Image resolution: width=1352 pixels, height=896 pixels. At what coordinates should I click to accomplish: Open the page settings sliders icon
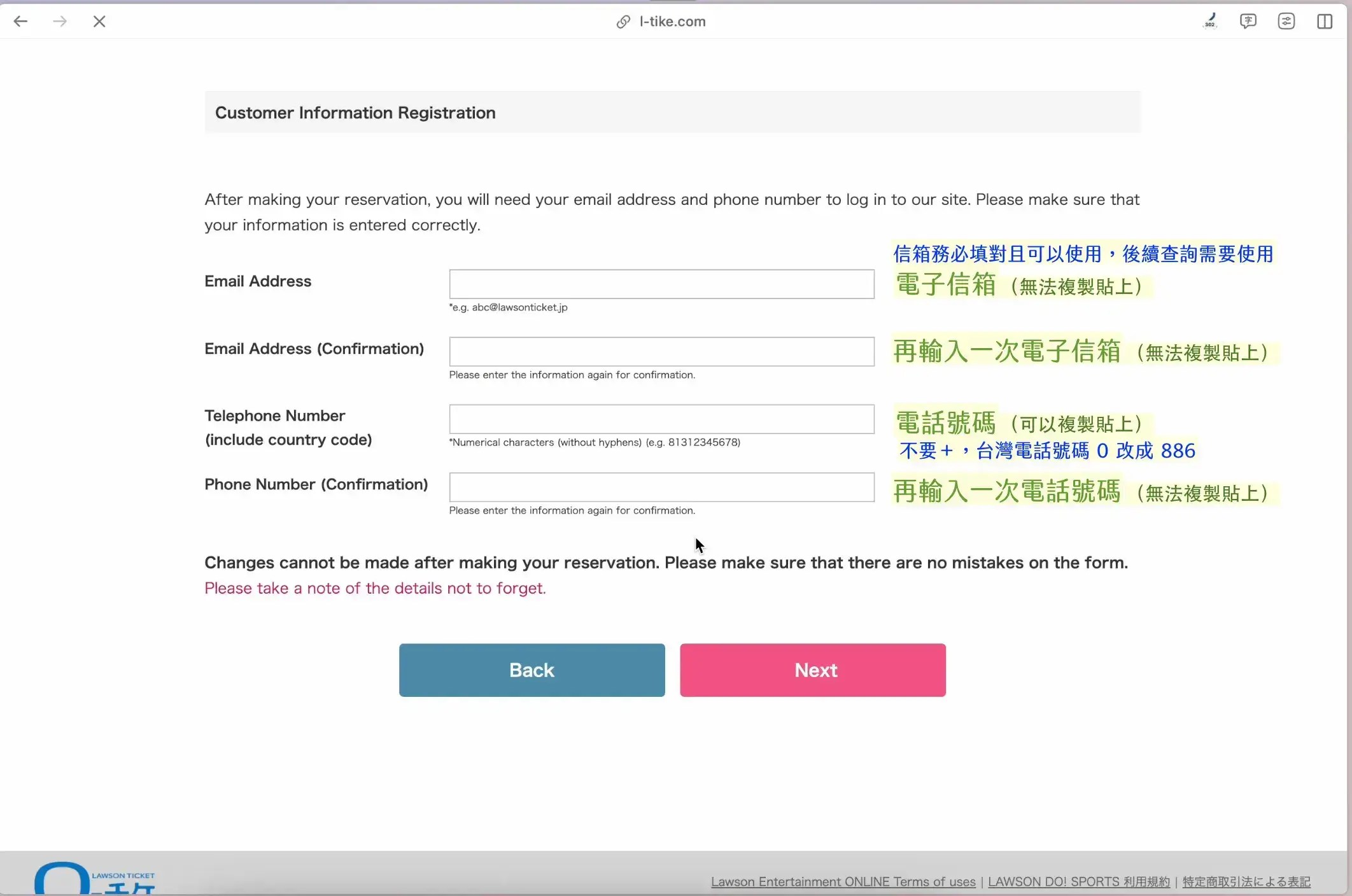pyautogui.click(x=1286, y=21)
